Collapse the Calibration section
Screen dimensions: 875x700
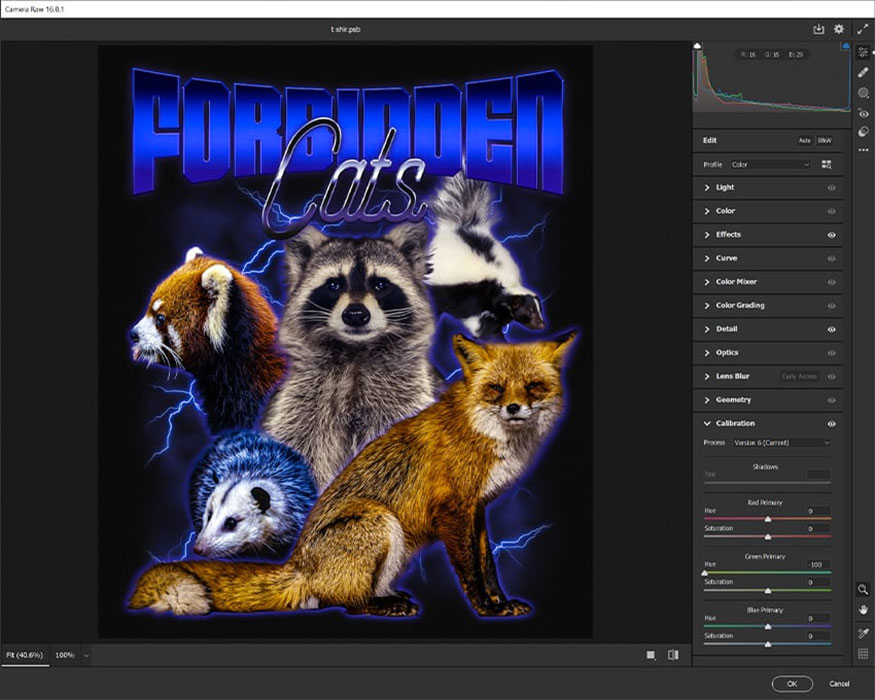[x=707, y=424]
